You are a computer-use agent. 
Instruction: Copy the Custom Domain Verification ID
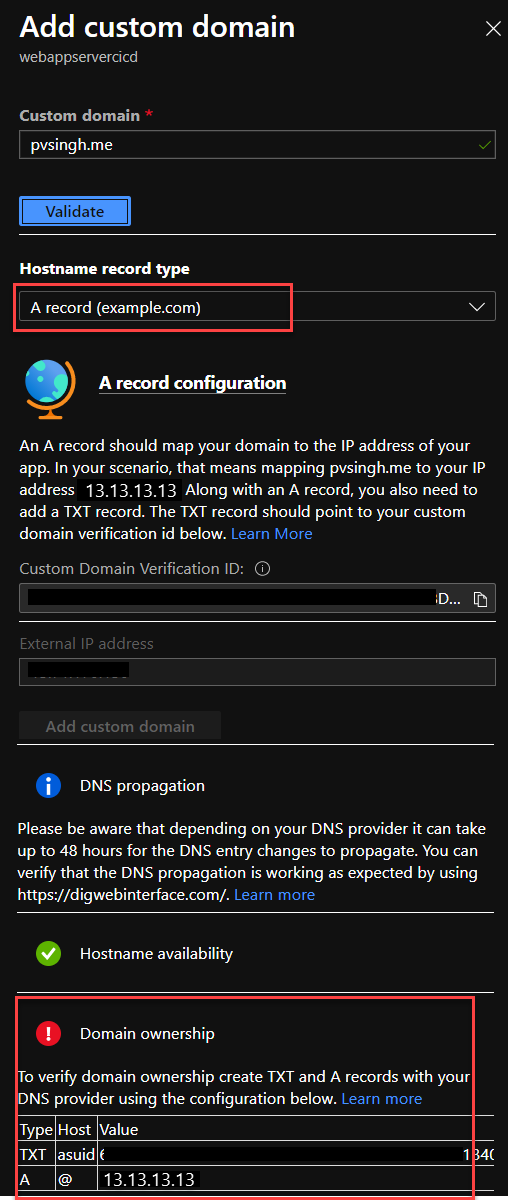[480, 599]
